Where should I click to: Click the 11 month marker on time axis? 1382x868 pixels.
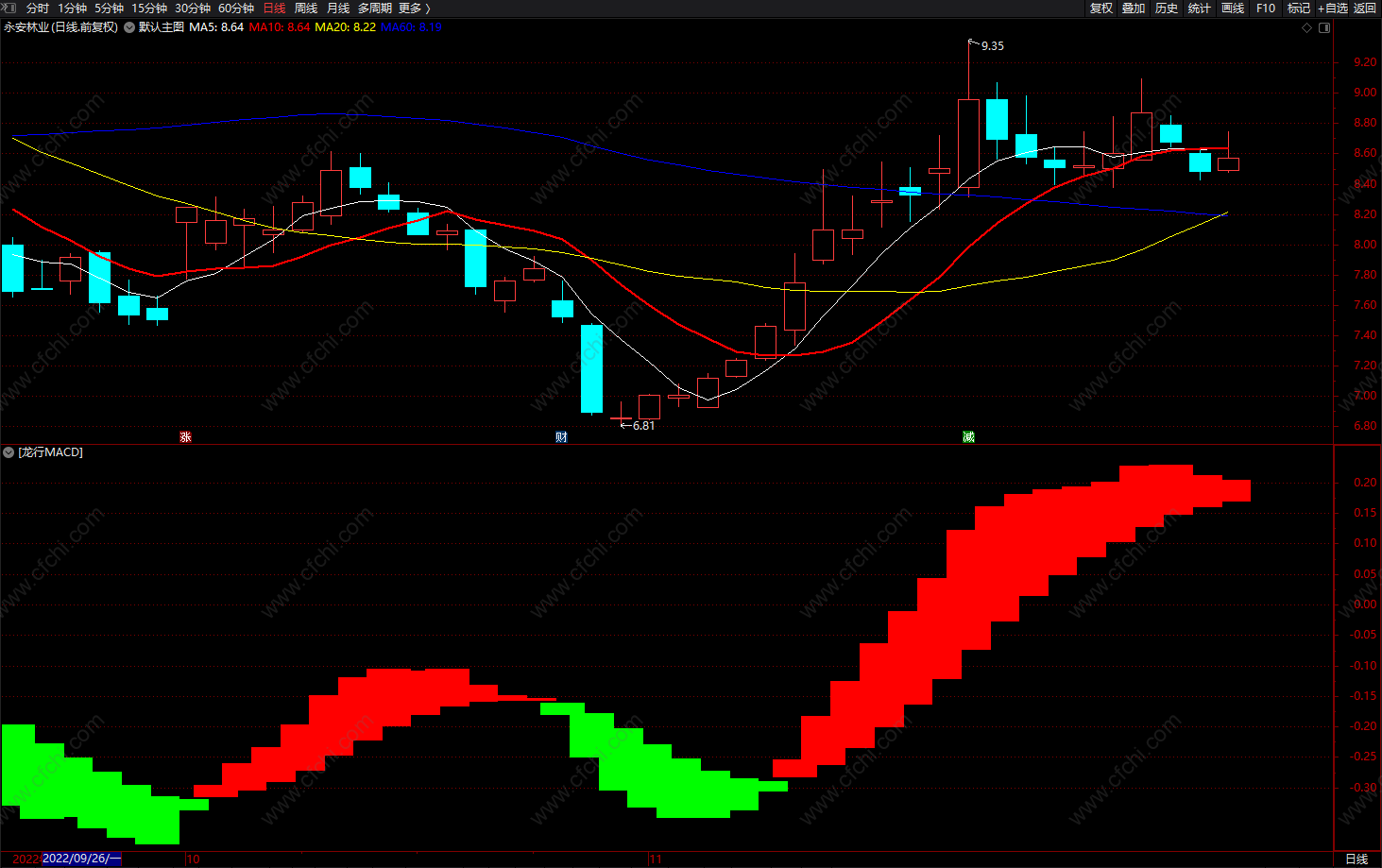[x=656, y=859]
